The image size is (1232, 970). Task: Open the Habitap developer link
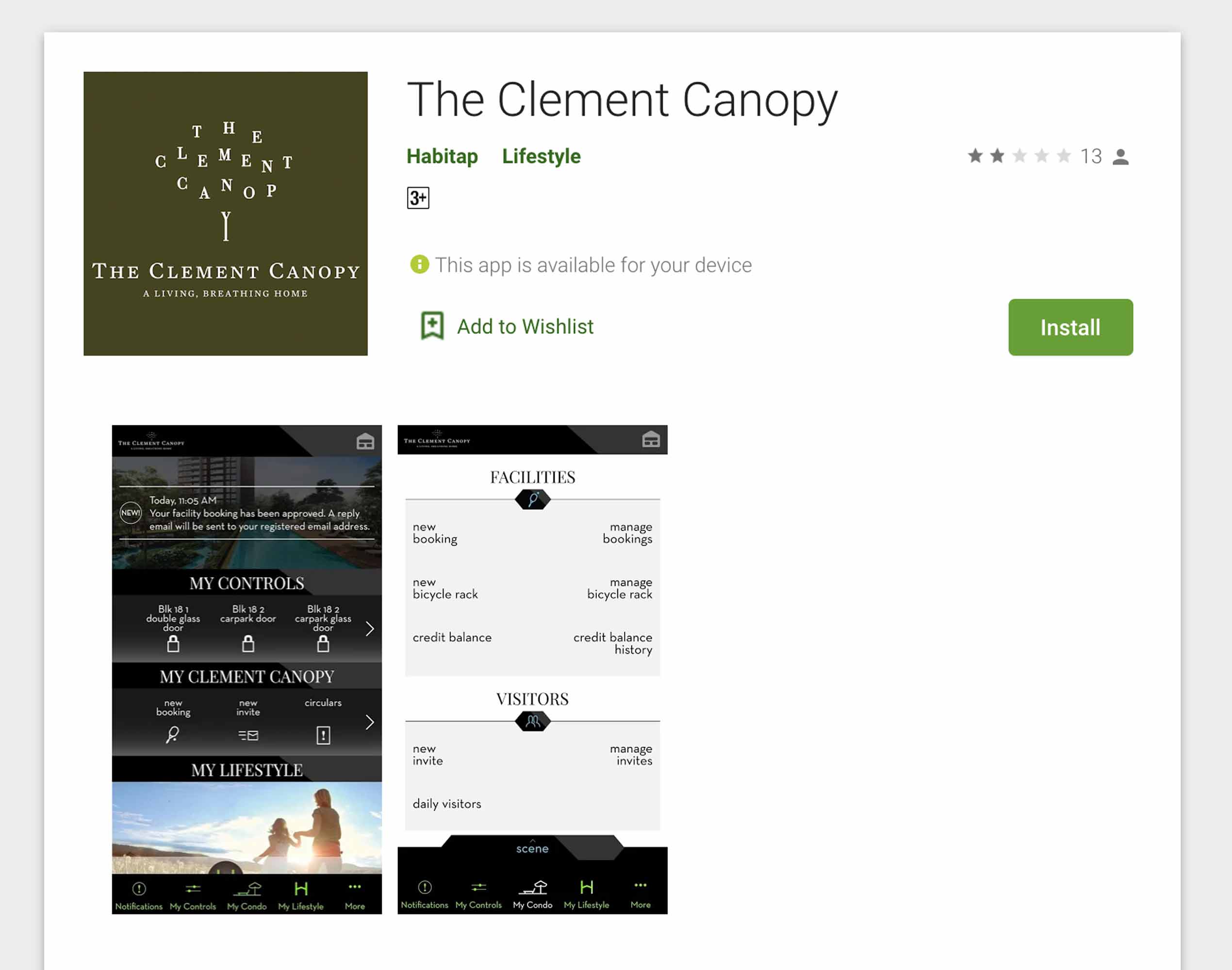point(442,156)
